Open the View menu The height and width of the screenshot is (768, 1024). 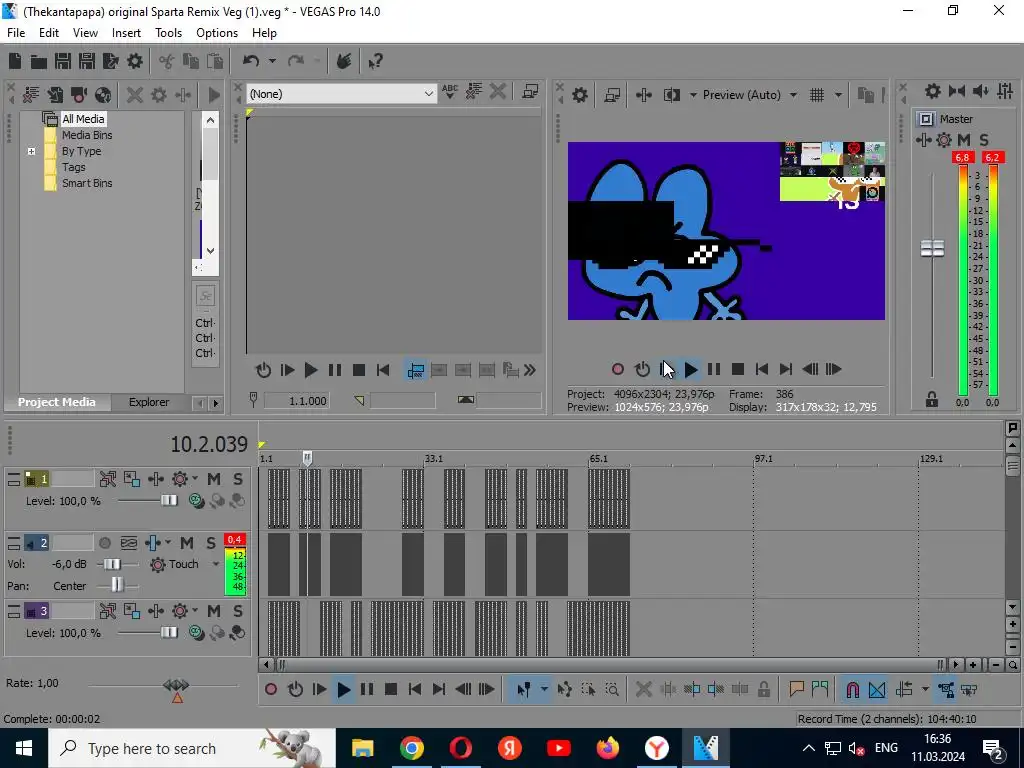[85, 33]
